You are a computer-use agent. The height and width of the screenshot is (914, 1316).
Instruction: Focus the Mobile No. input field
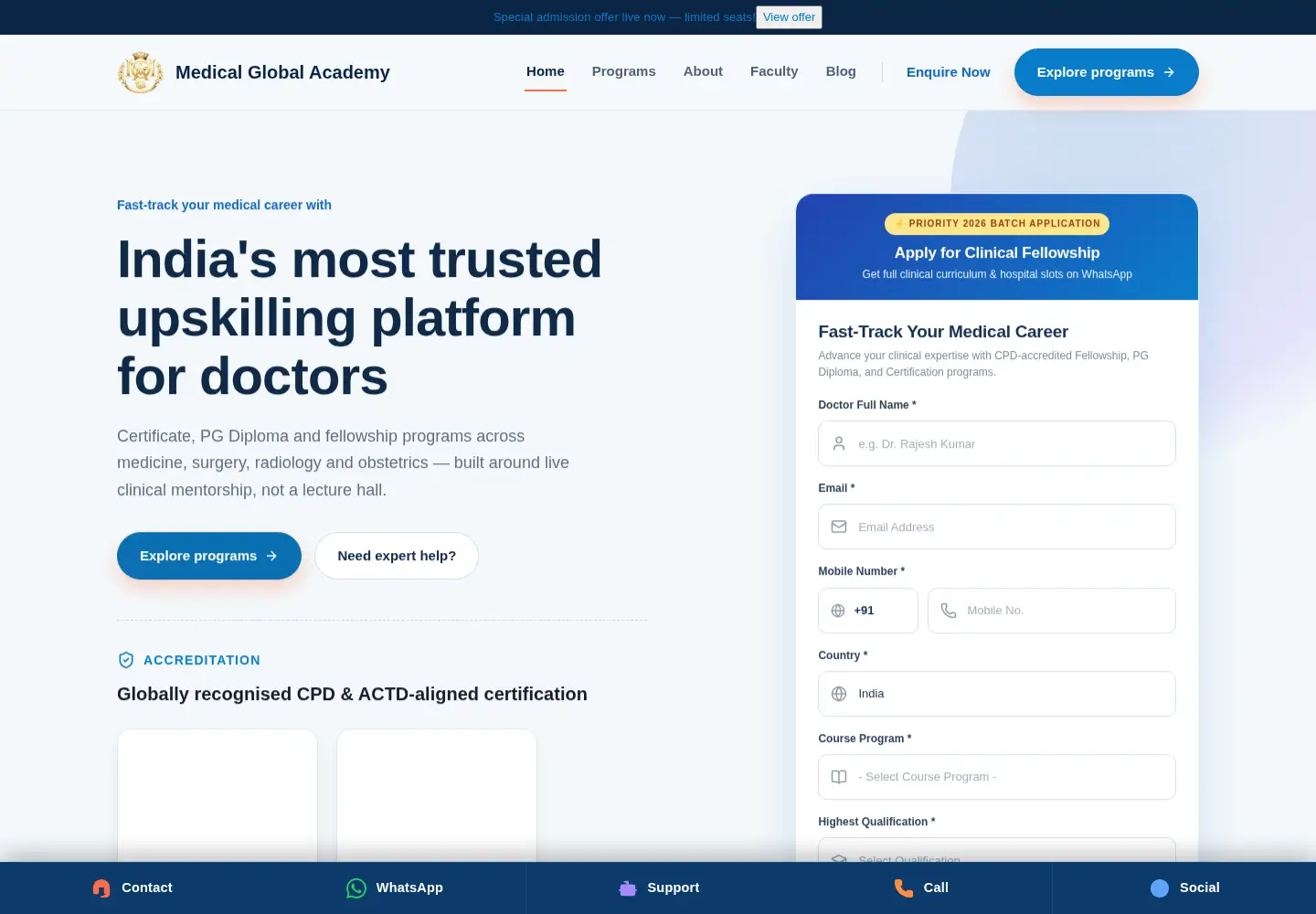click(1052, 611)
